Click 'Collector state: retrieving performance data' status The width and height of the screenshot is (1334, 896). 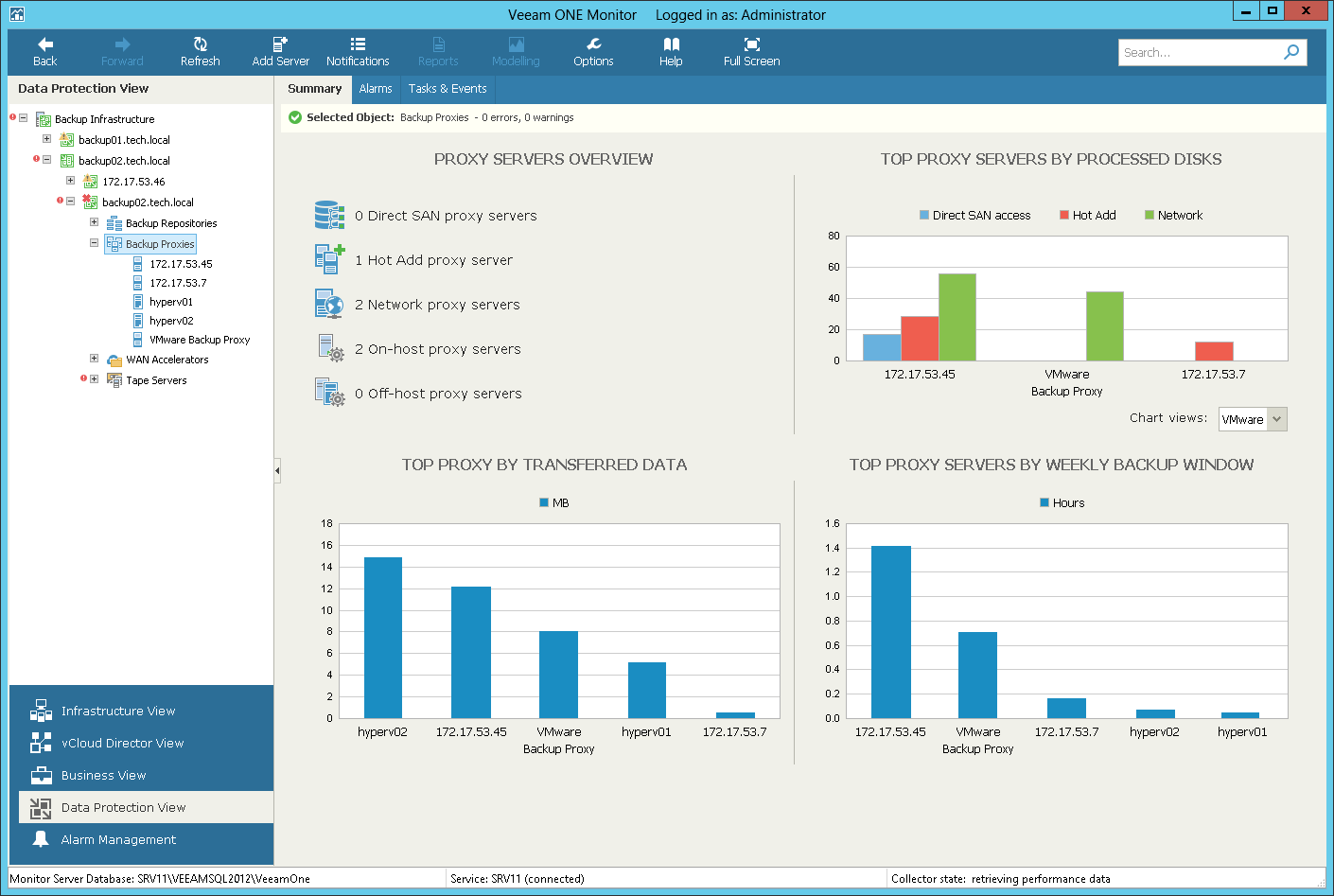click(x=1001, y=879)
